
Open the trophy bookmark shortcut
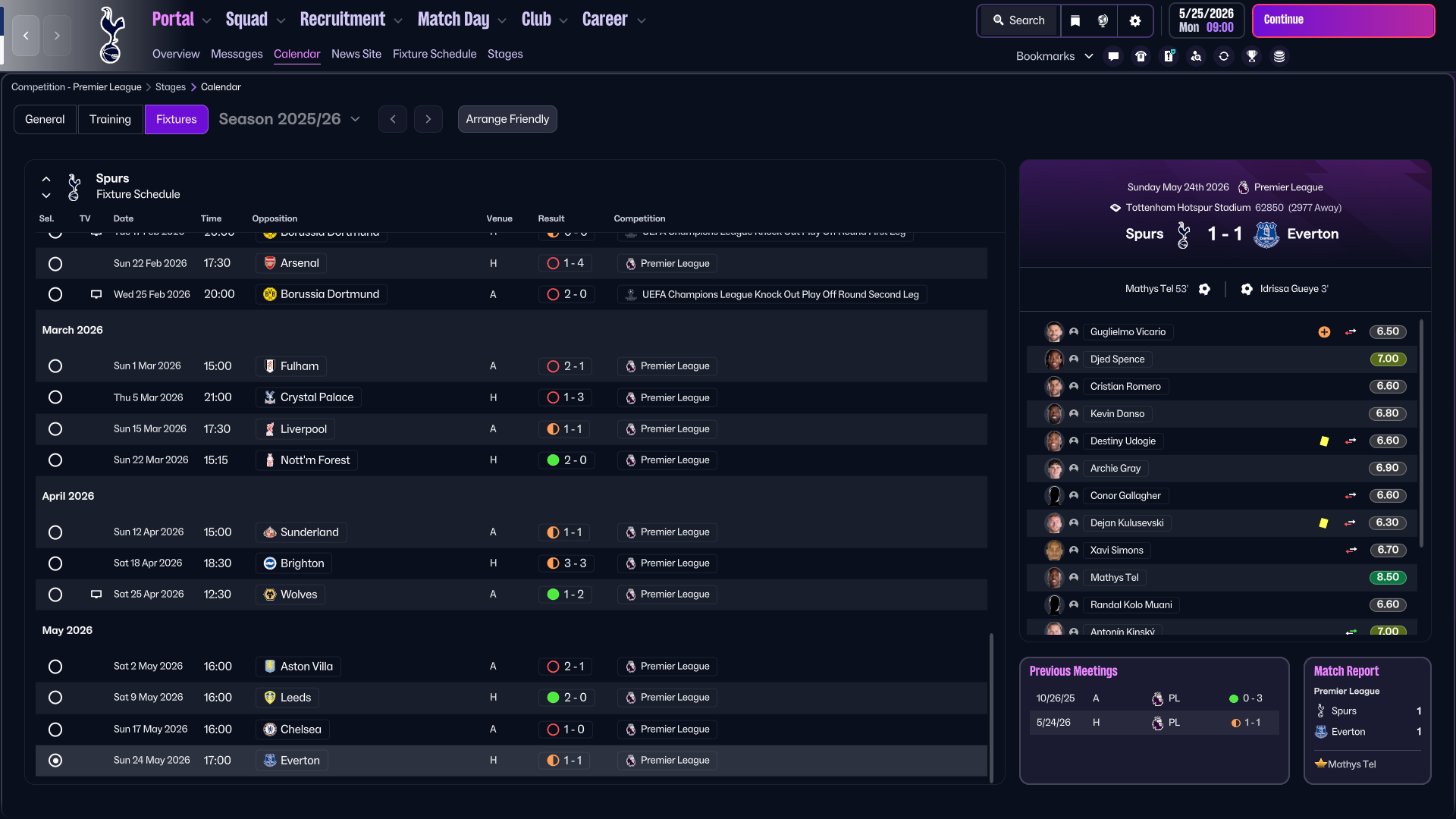click(x=1252, y=56)
